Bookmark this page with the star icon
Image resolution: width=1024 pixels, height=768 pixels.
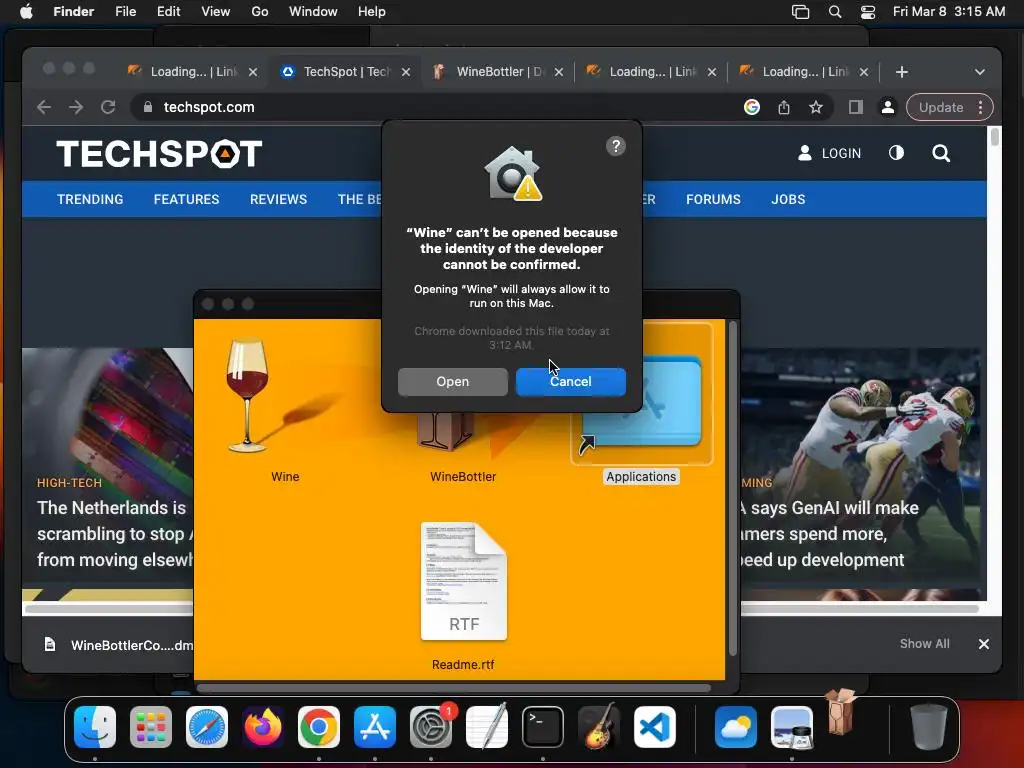click(x=816, y=107)
